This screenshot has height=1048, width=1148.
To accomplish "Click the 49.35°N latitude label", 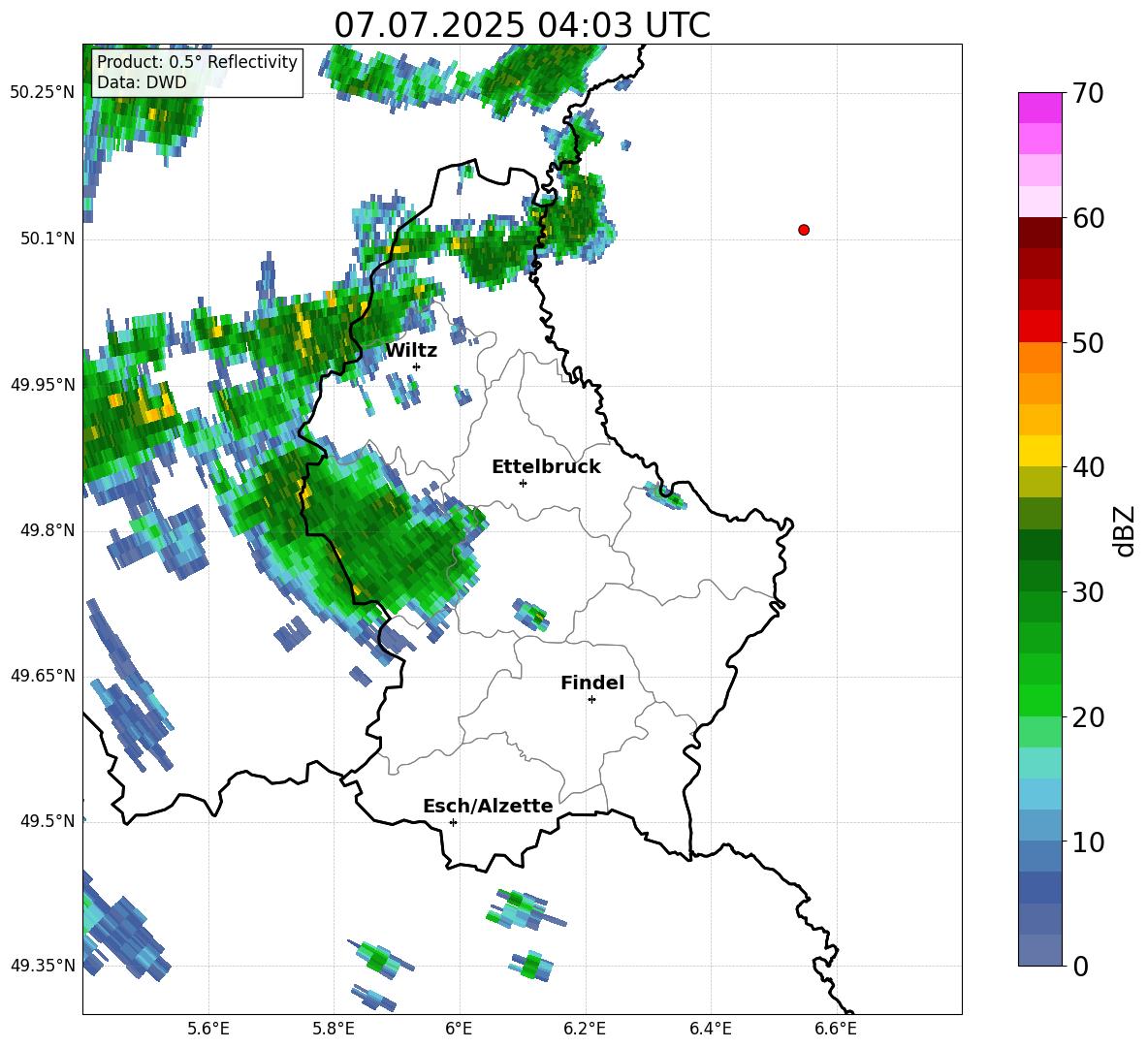I will pyautogui.click(x=43, y=966).
